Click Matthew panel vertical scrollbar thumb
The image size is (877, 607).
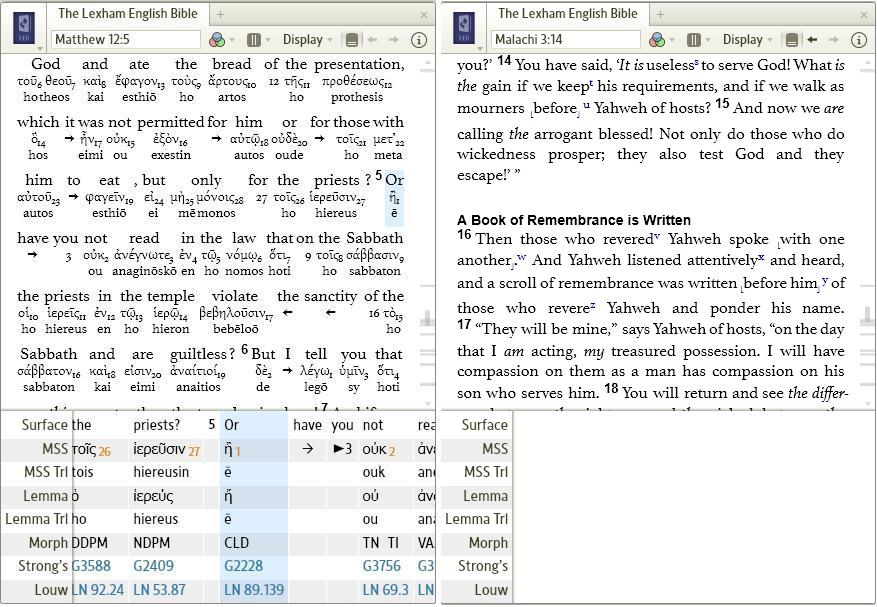tap(428, 317)
